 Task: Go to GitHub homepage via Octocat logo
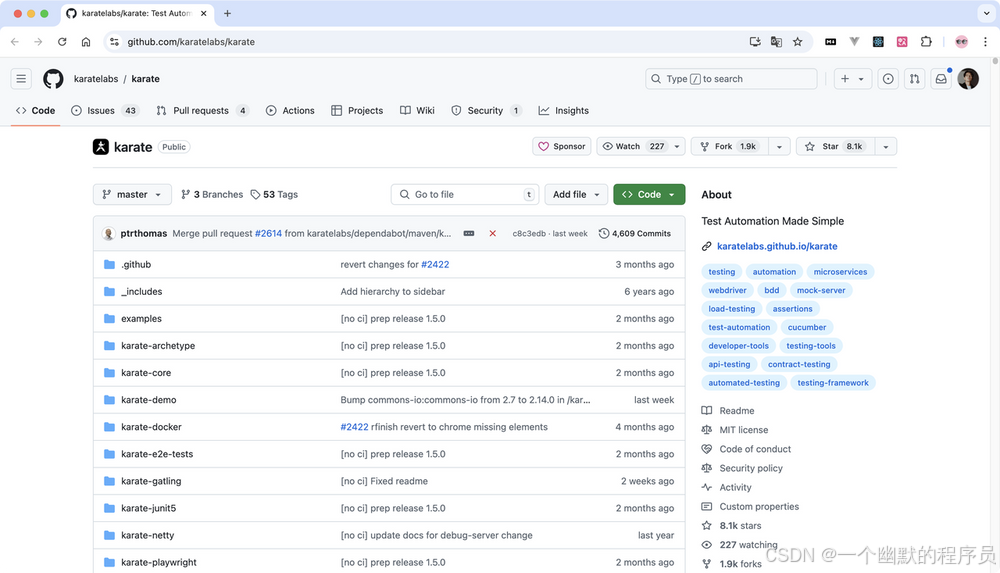[x=53, y=78]
